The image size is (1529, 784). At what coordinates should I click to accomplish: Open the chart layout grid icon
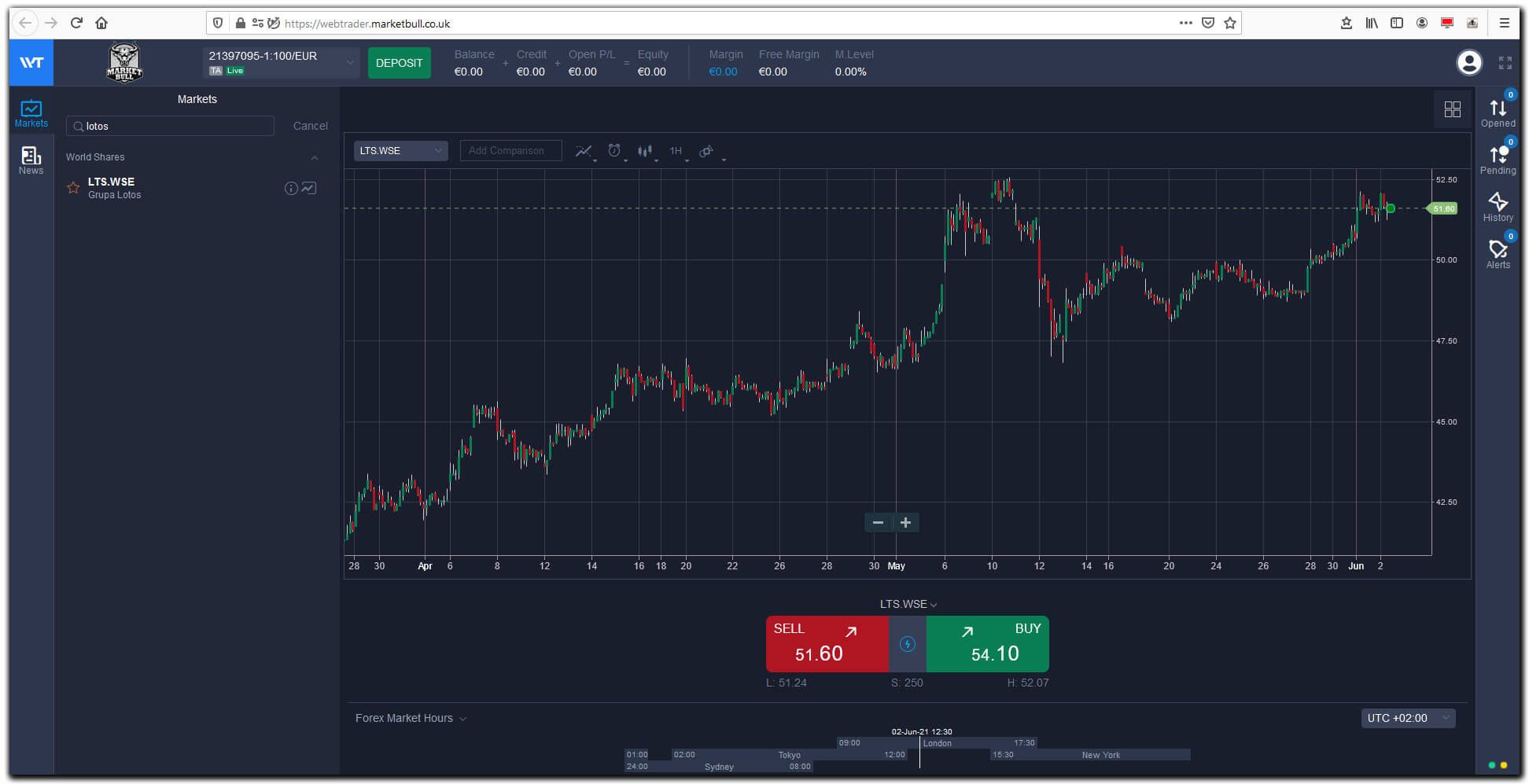[x=1452, y=109]
